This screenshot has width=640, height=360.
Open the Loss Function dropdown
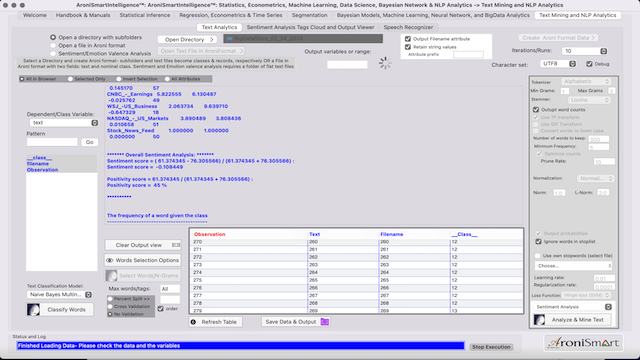pos(586,295)
